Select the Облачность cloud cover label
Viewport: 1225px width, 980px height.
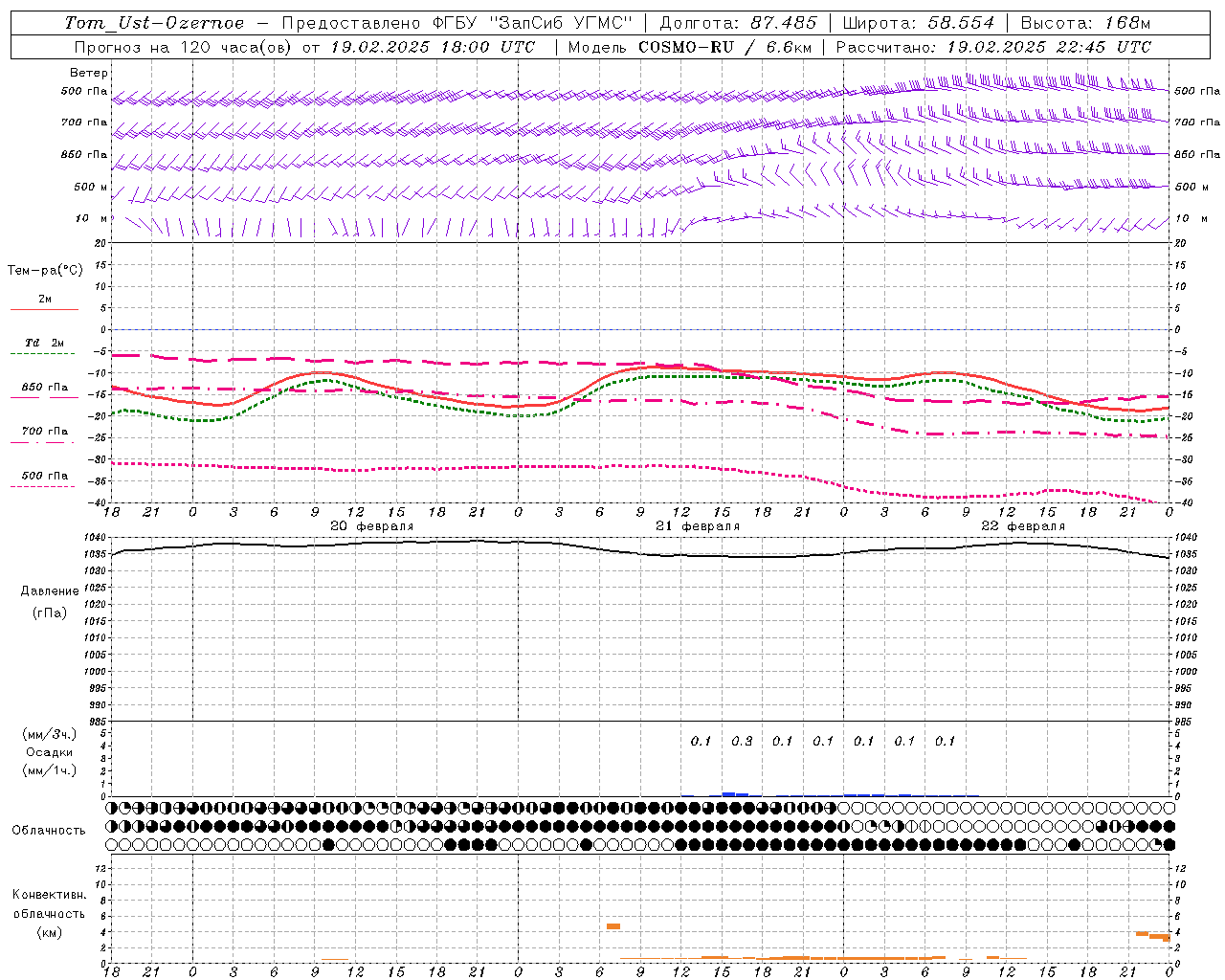point(49,831)
